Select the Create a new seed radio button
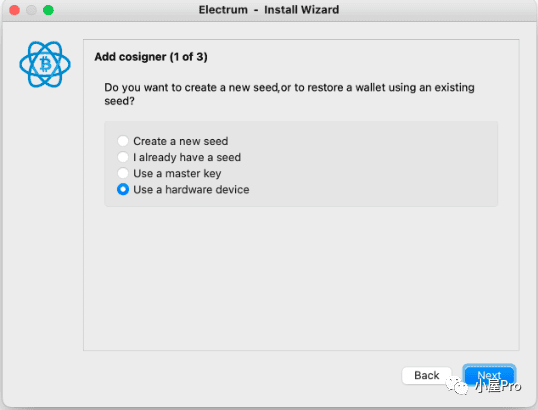 pos(123,141)
